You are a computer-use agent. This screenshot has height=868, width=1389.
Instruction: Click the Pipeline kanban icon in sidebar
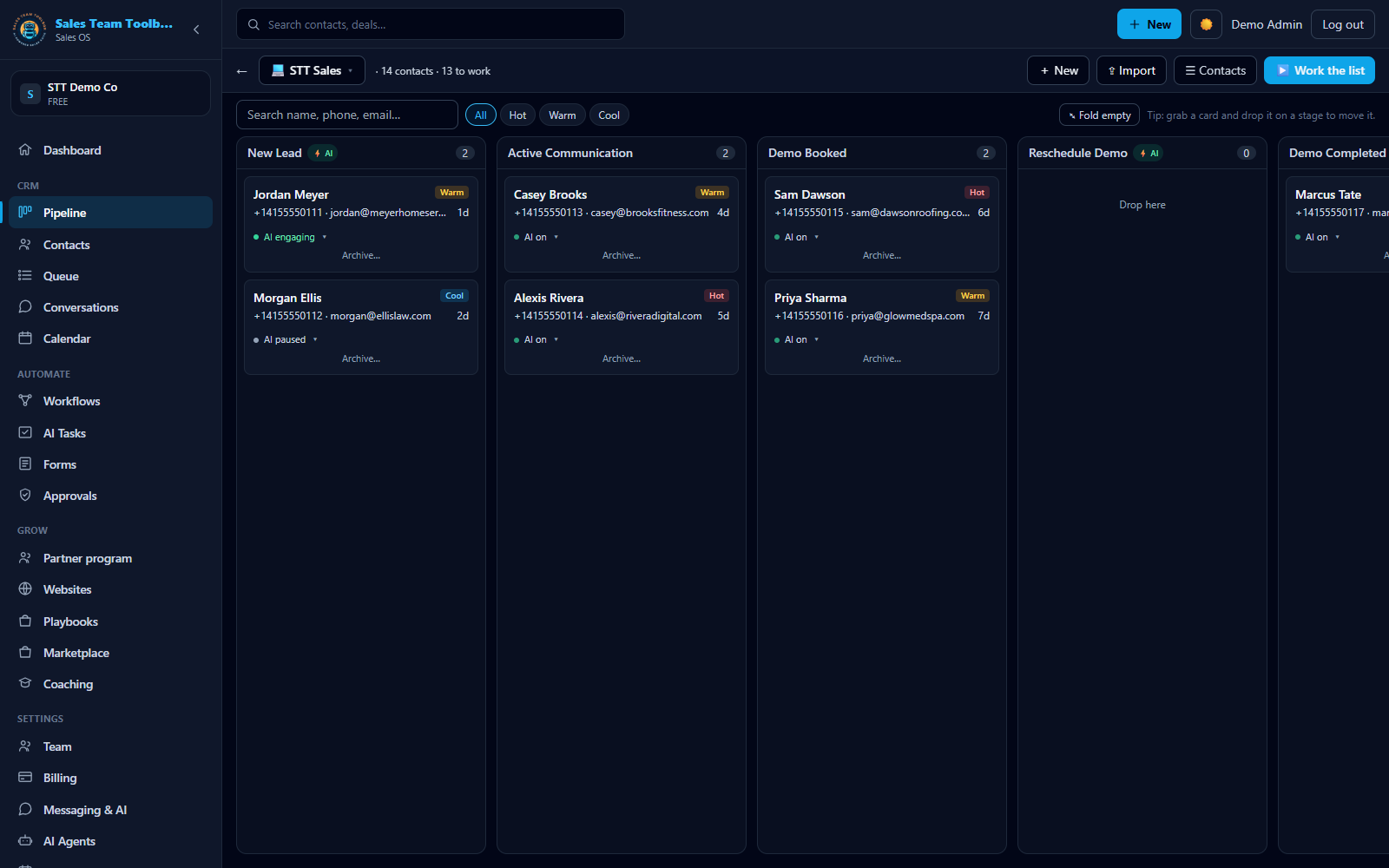[25, 213]
